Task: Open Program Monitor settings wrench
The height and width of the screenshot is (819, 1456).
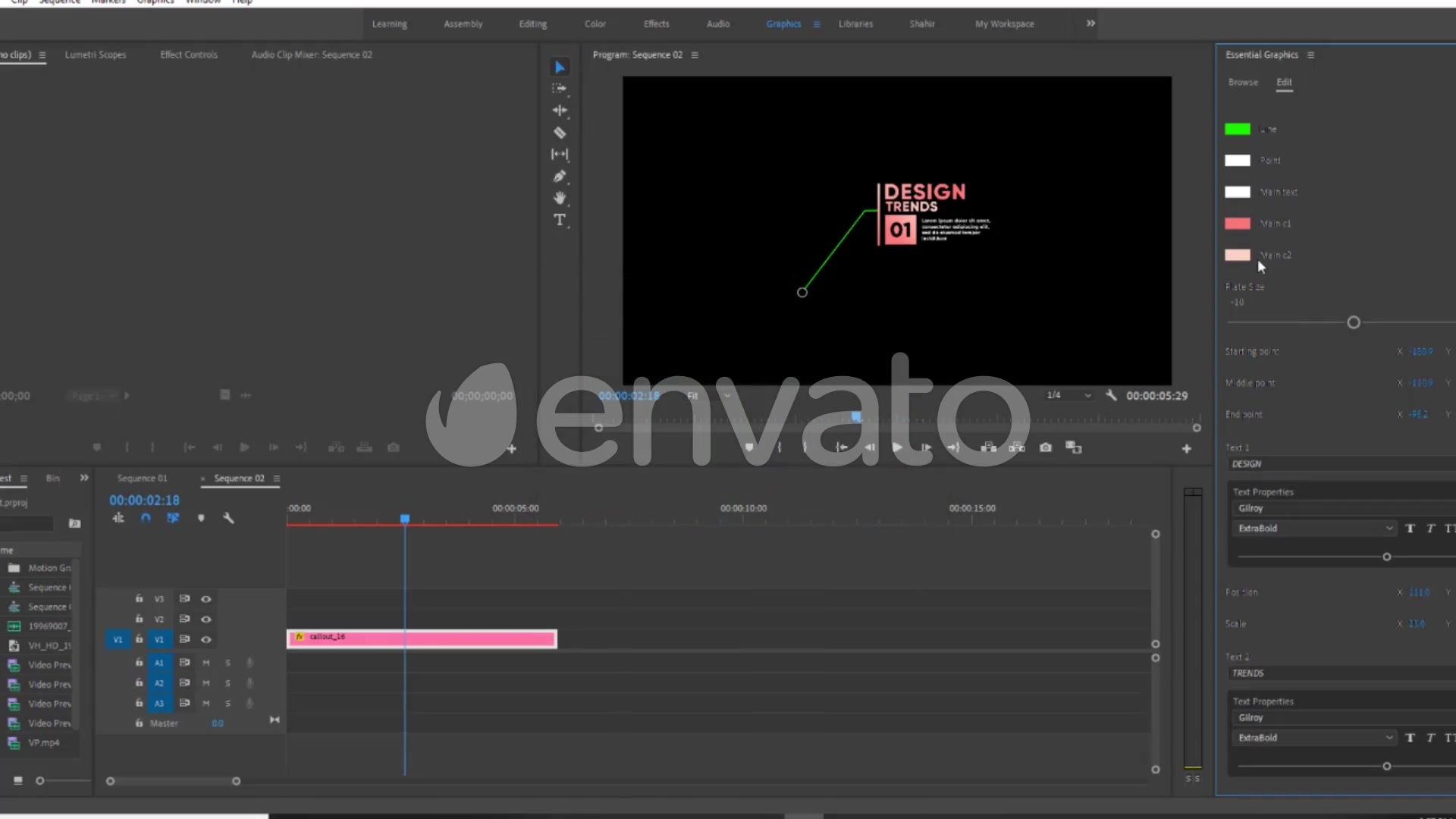Action: pos(1111,395)
